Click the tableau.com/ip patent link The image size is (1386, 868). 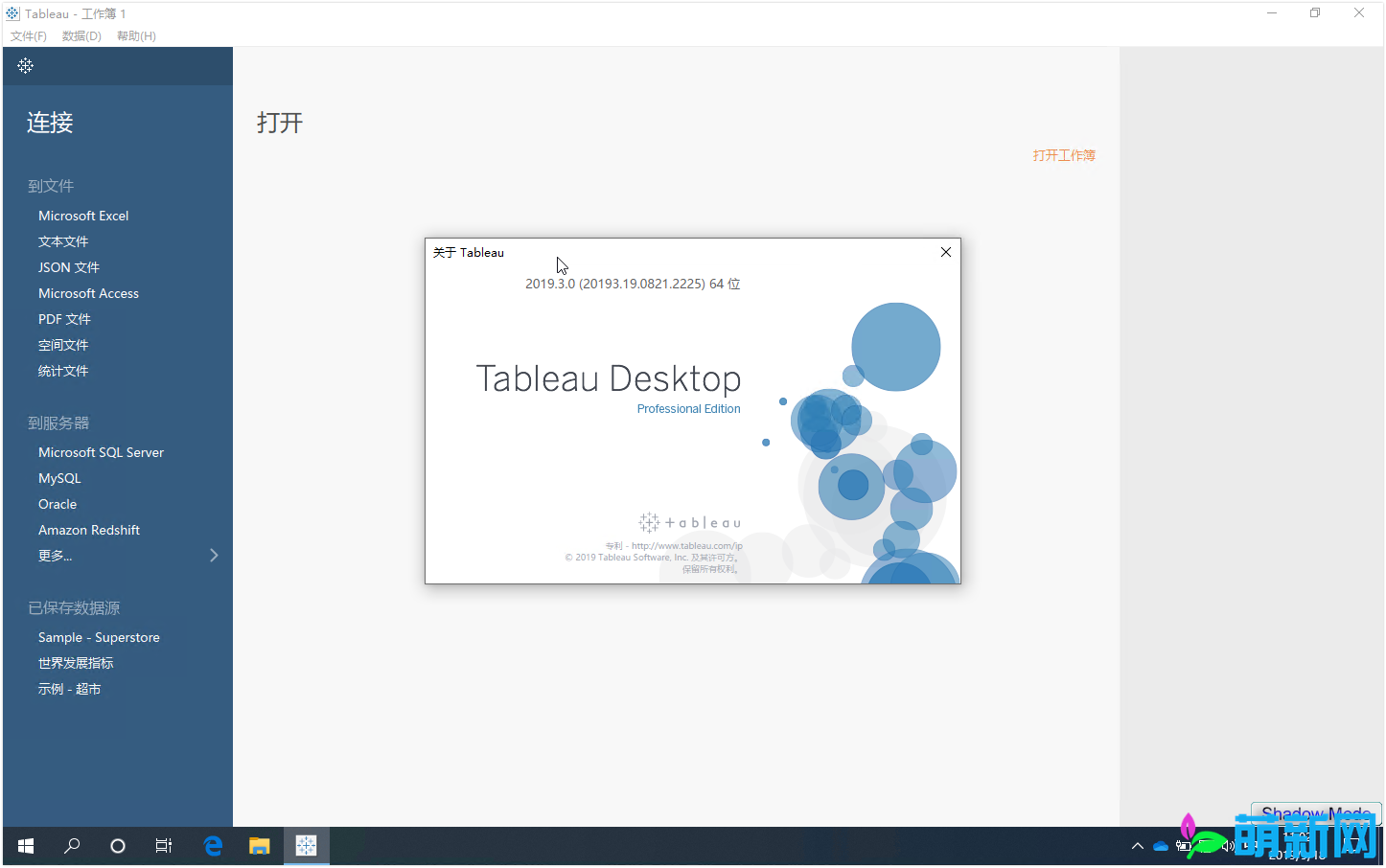pos(687,546)
